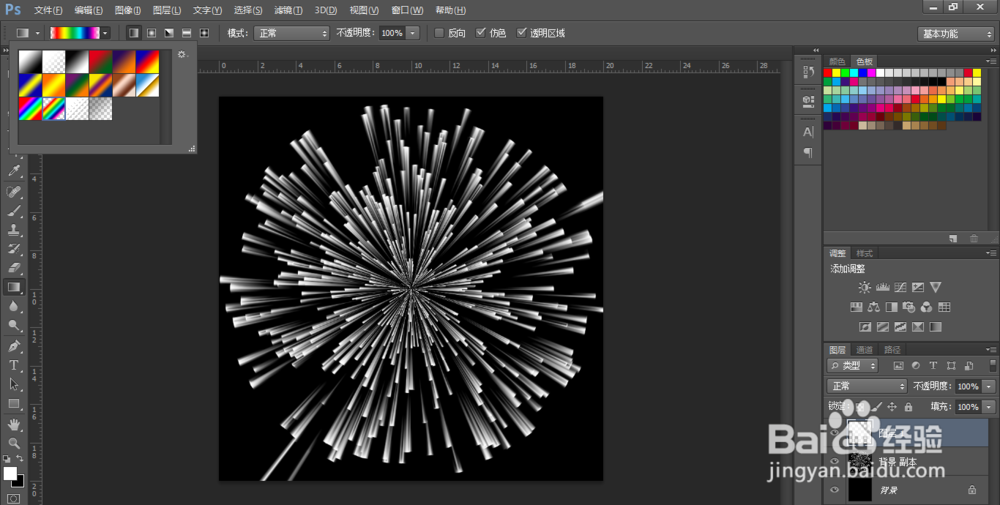The width and height of the screenshot is (1000, 505).
Task: Toggle Quick Mask mode
Action: [13, 499]
